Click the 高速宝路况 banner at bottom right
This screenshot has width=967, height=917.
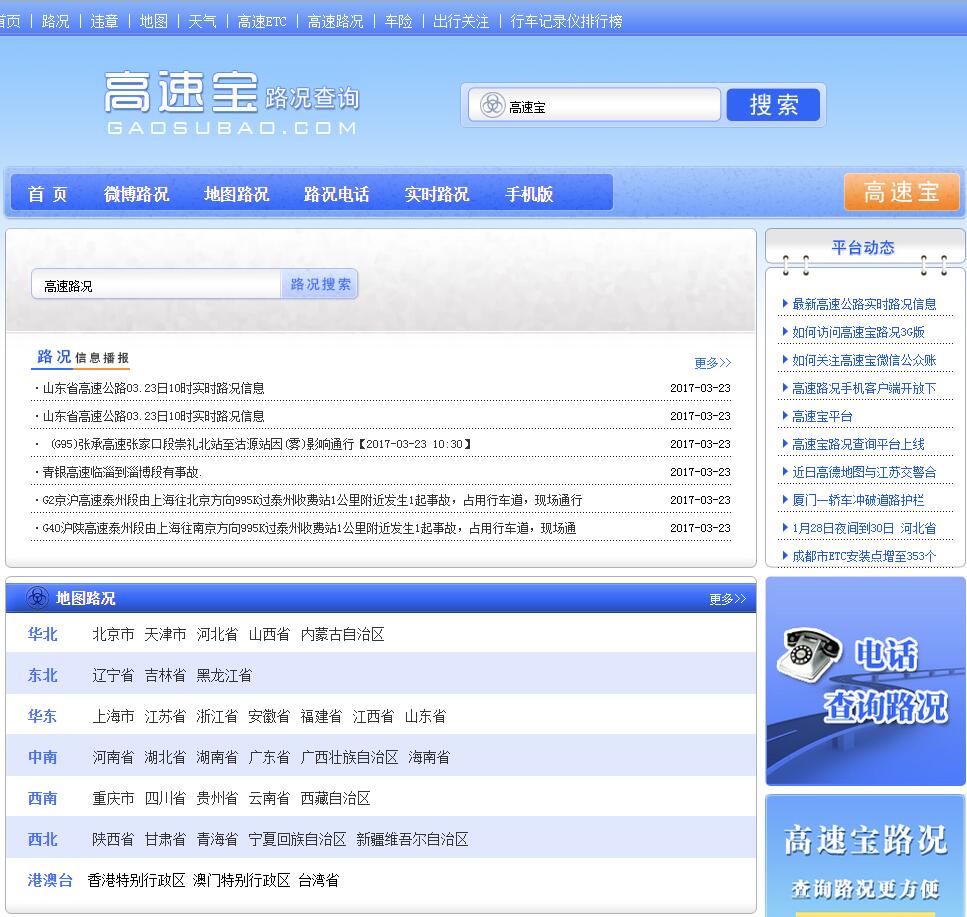pos(865,856)
